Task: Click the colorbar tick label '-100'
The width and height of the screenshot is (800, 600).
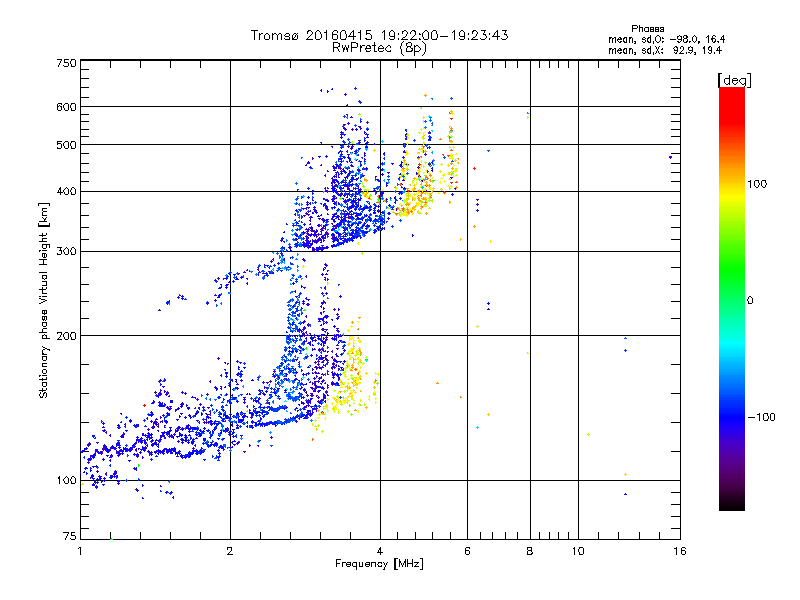Action: click(762, 417)
